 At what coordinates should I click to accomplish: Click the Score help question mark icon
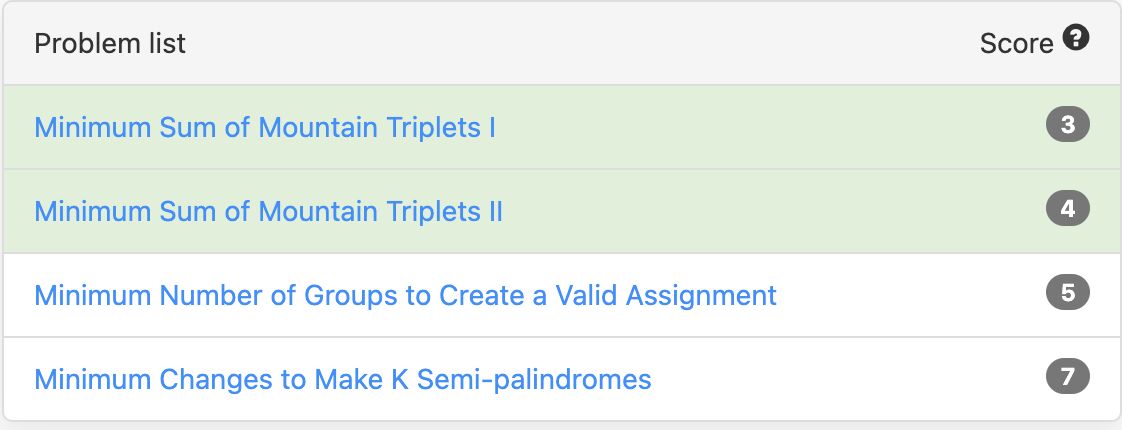[1075, 36]
